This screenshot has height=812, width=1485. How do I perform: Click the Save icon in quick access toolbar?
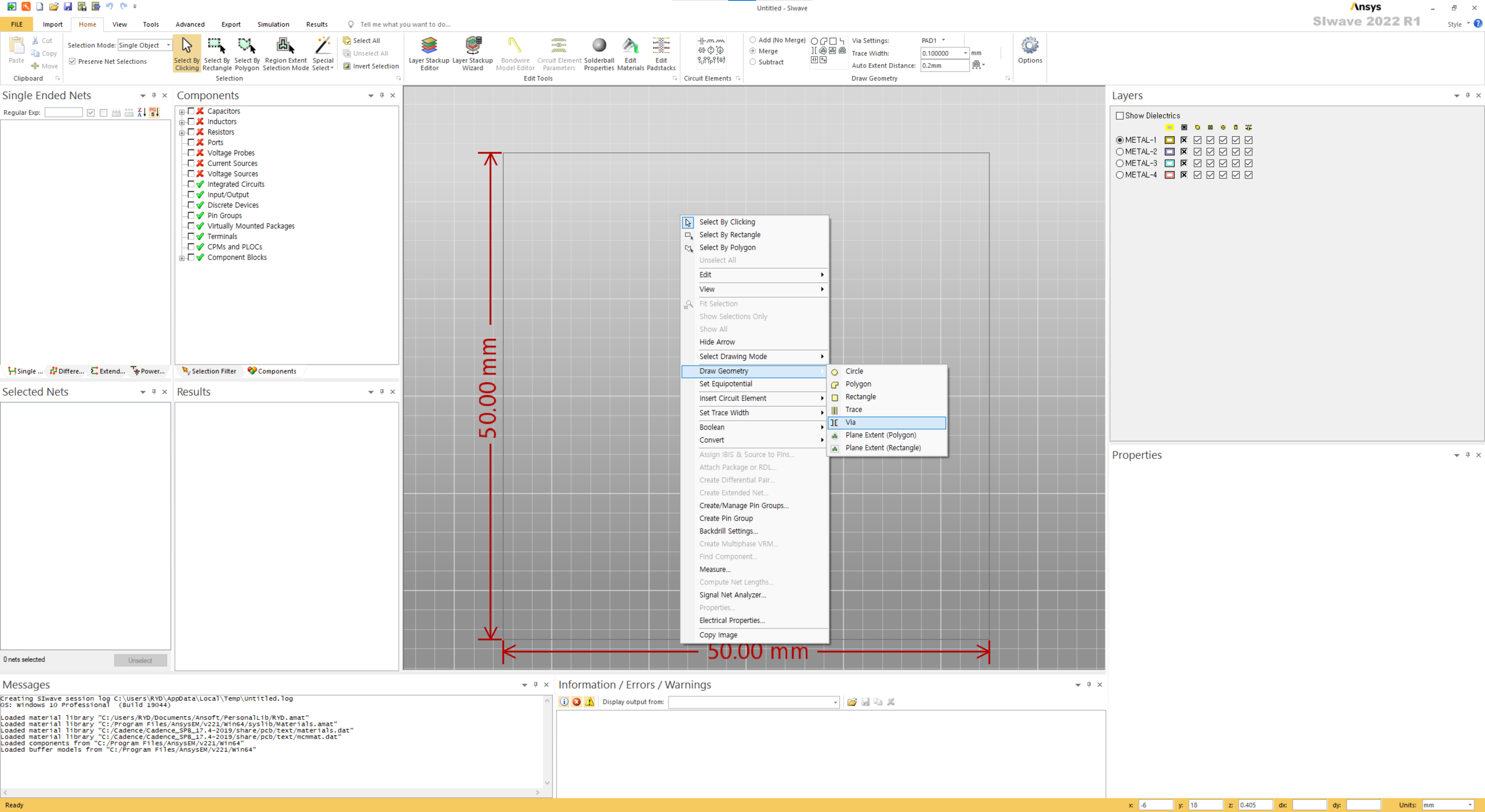[68, 6]
